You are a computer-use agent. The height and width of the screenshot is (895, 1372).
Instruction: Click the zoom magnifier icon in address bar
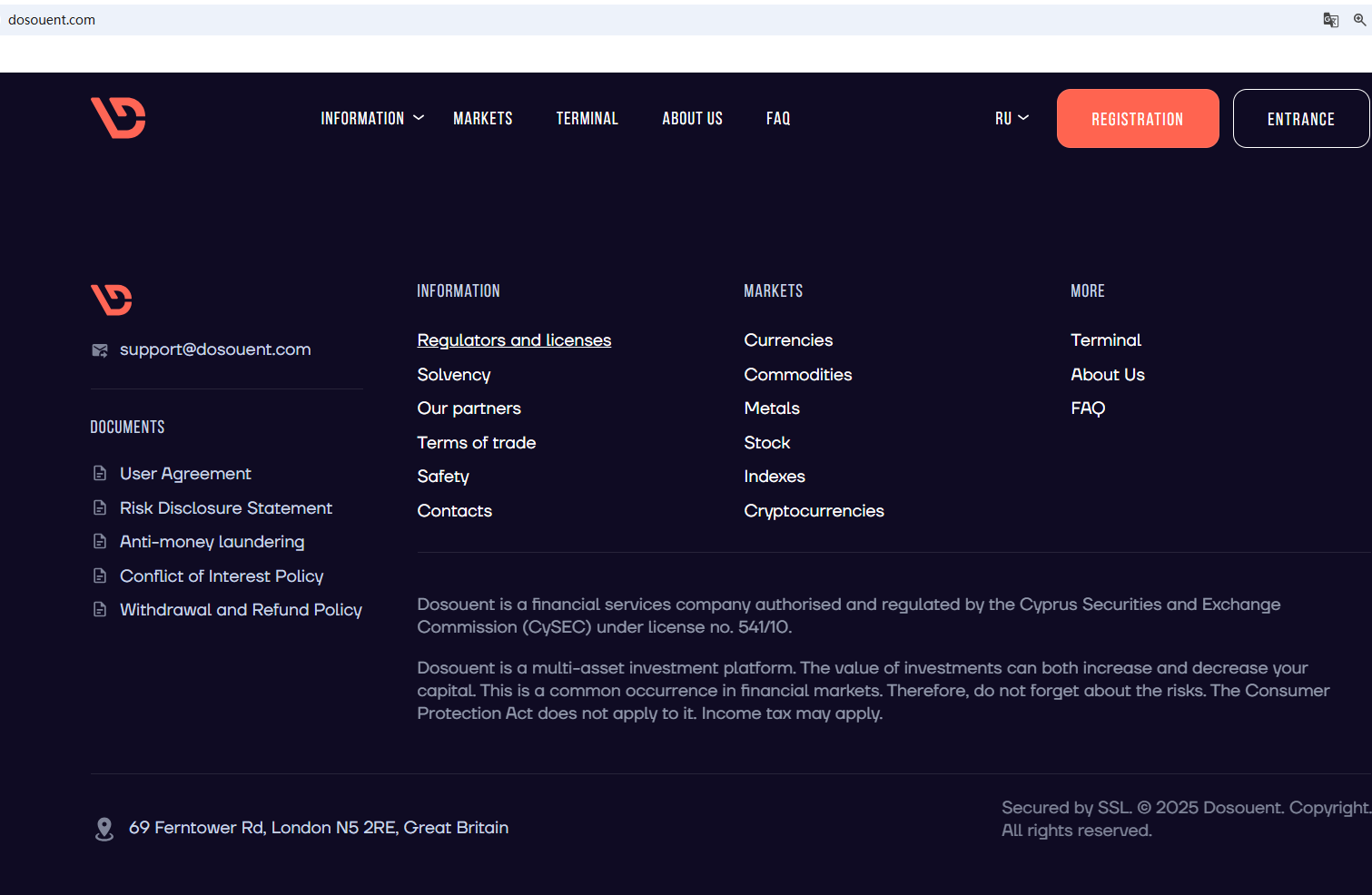(1359, 20)
